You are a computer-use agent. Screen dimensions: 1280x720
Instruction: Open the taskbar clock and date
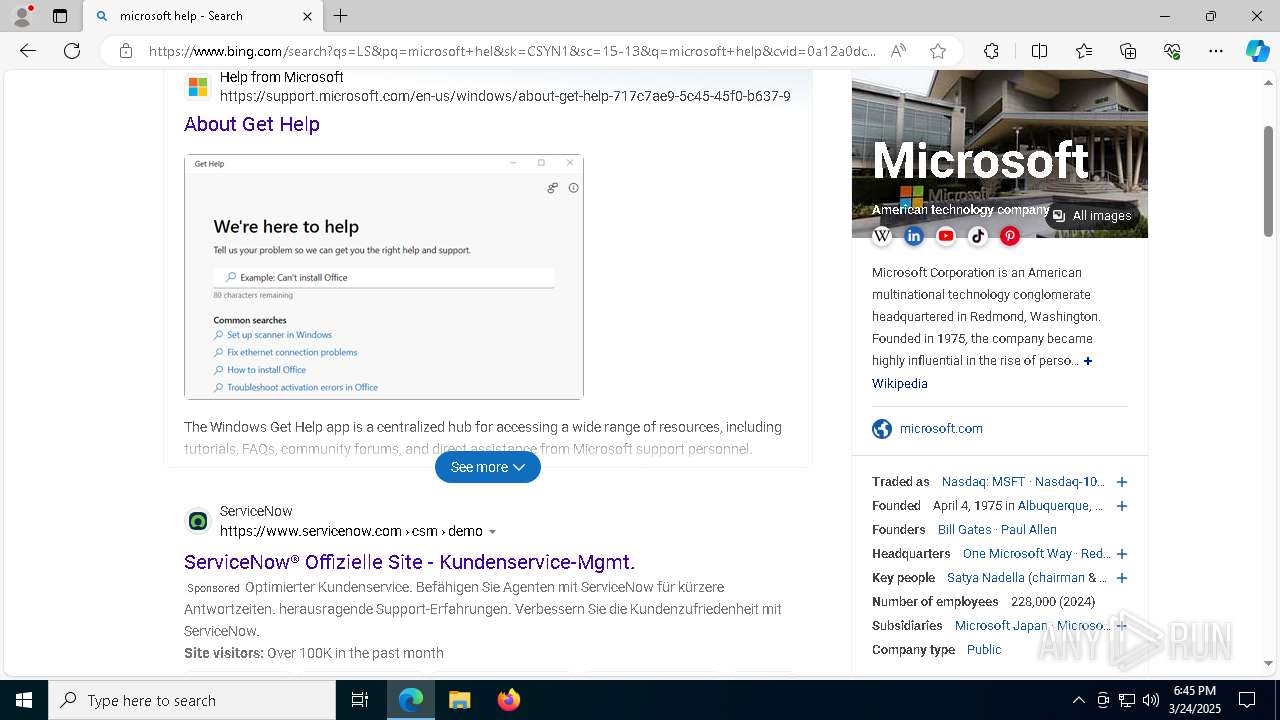coord(1194,700)
